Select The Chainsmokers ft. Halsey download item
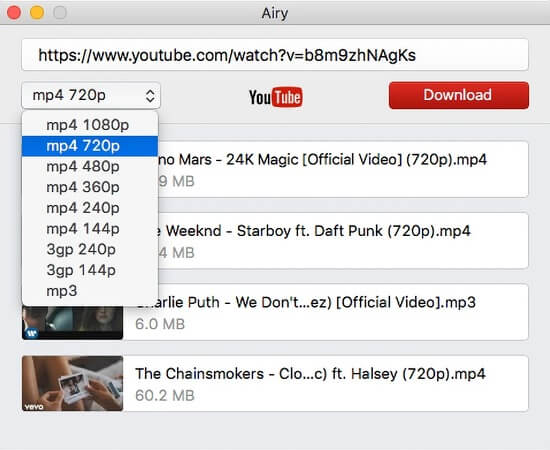Image resolution: width=550 pixels, height=450 pixels. tap(275, 383)
